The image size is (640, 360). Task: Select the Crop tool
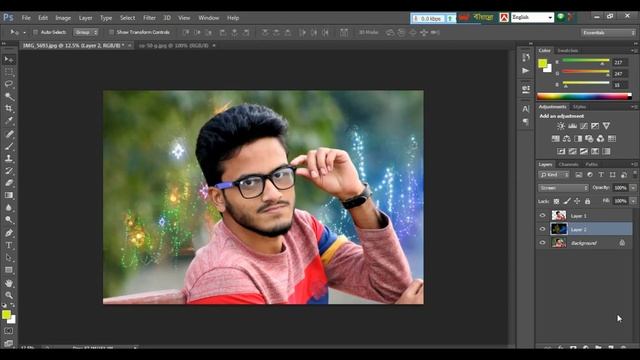9,109
